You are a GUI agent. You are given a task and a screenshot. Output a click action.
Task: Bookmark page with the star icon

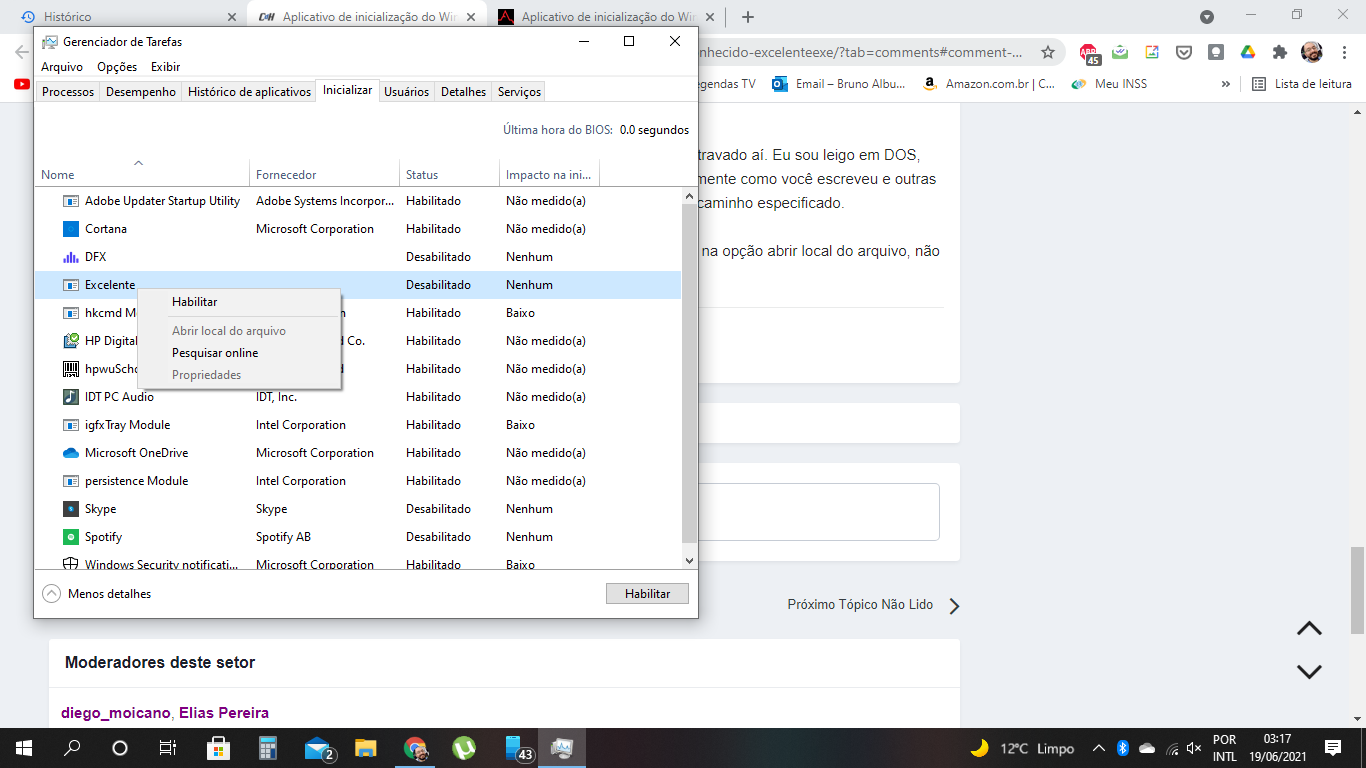tap(1048, 52)
